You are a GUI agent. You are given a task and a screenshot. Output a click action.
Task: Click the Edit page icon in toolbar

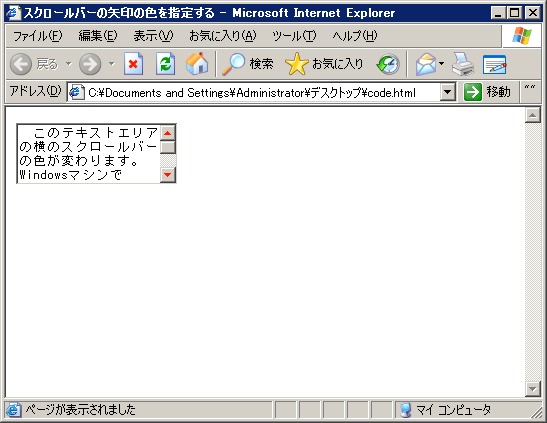tap(494, 64)
